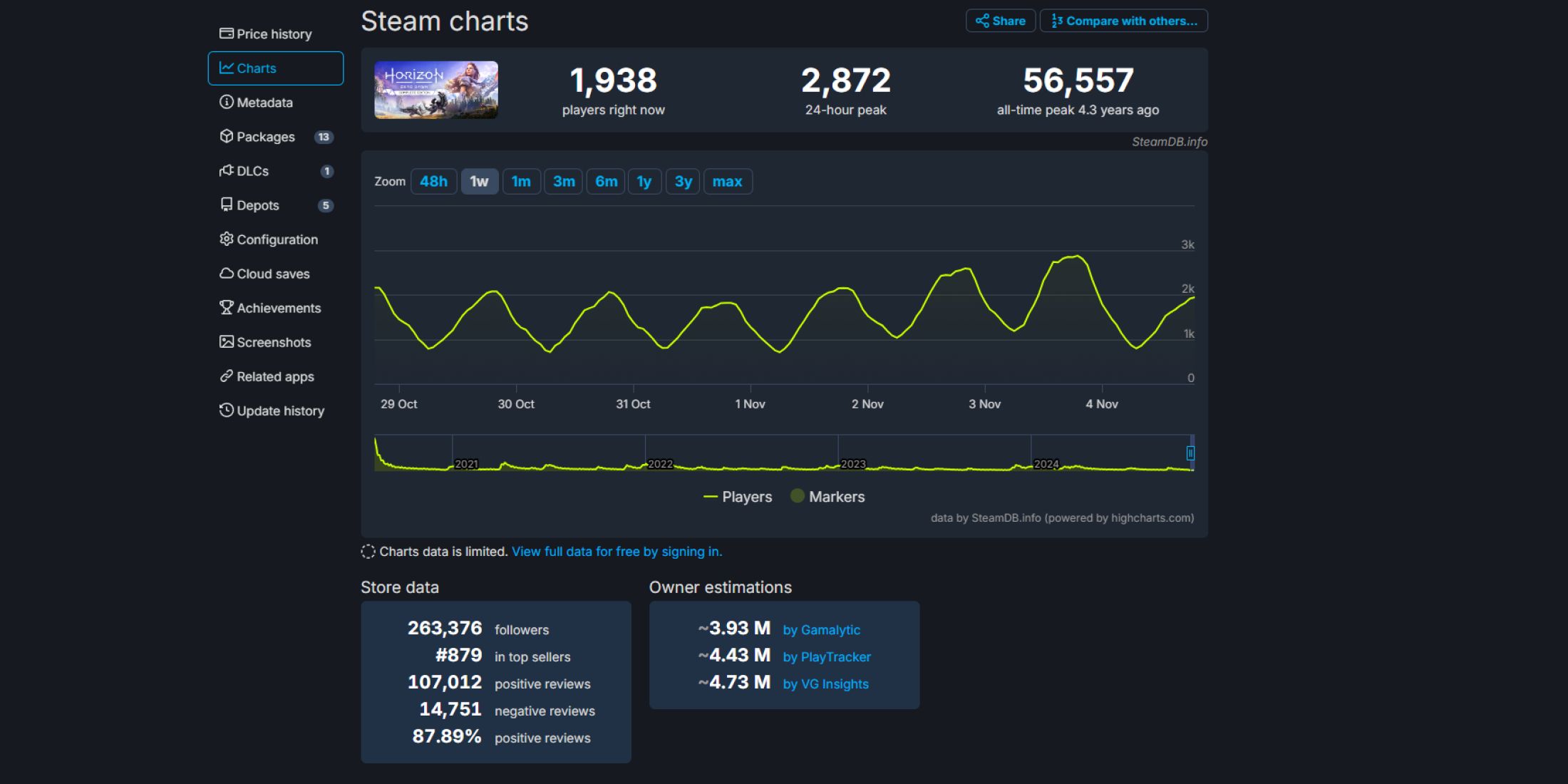
Task: Open the Metadata section
Action: [275, 102]
